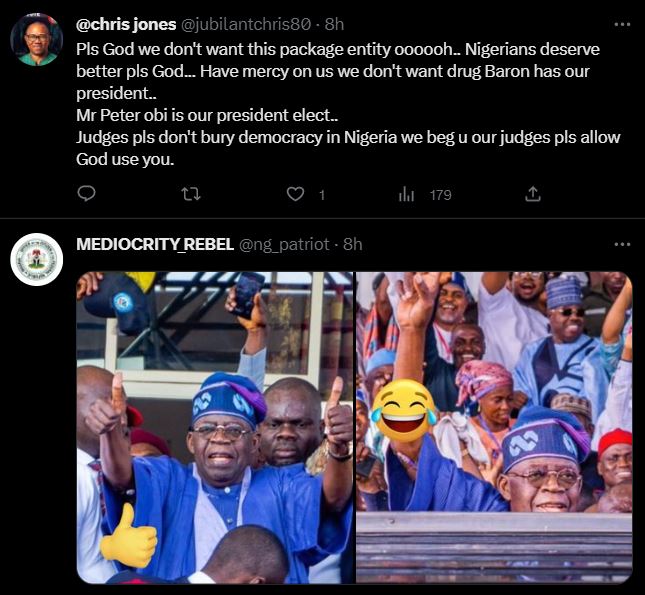Open more options for chris jones tweet
This screenshot has height=595, width=645.
pyautogui.click(x=622, y=22)
